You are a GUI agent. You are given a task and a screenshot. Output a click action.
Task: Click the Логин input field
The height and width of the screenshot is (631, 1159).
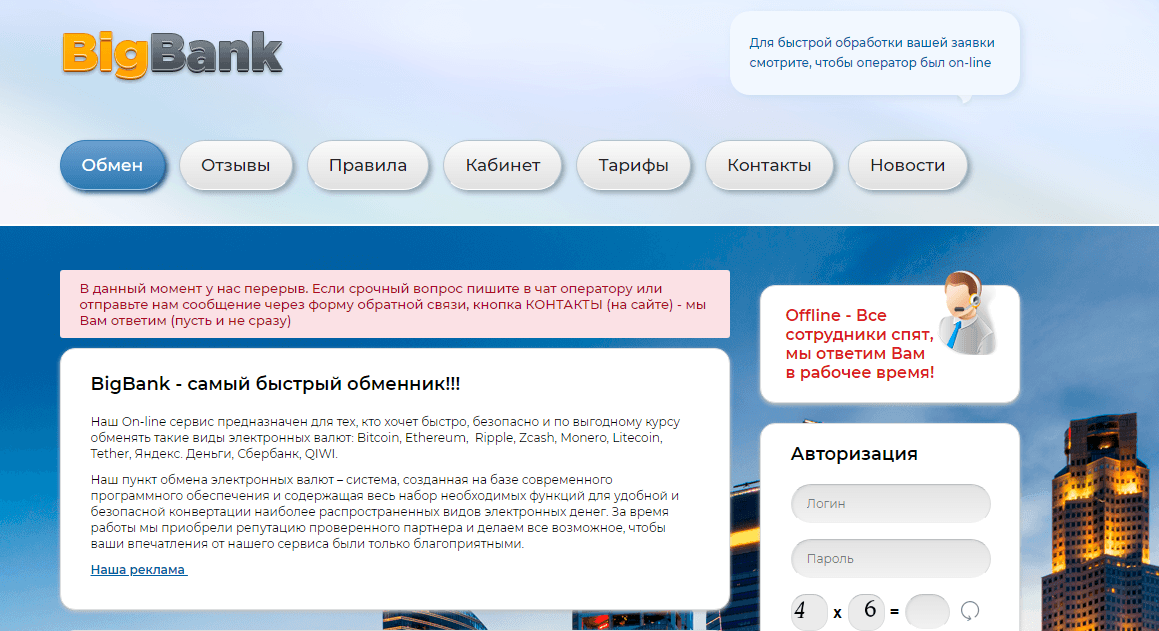[x=890, y=504]
